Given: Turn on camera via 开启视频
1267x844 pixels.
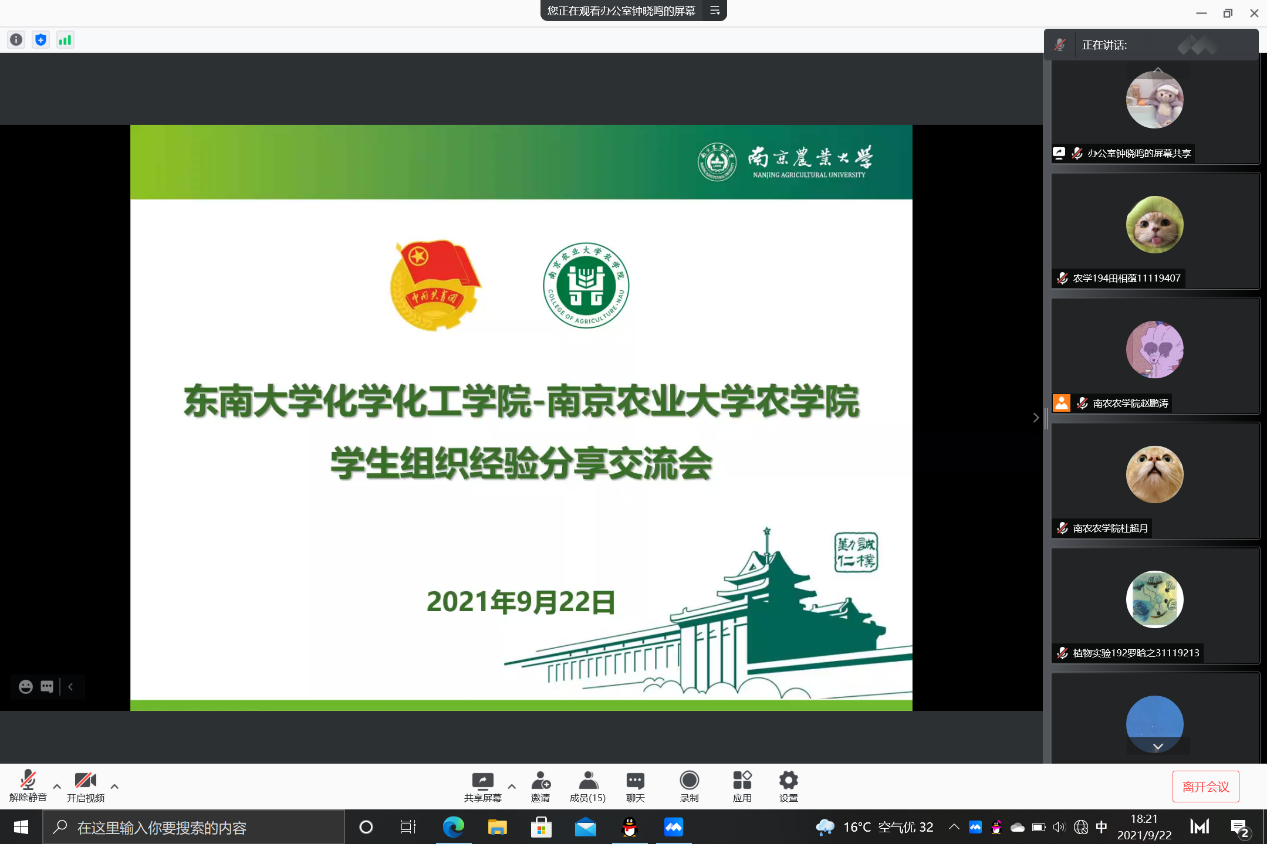Looking at the screenshot, I should pyautogui.click(x=85, y=781).
